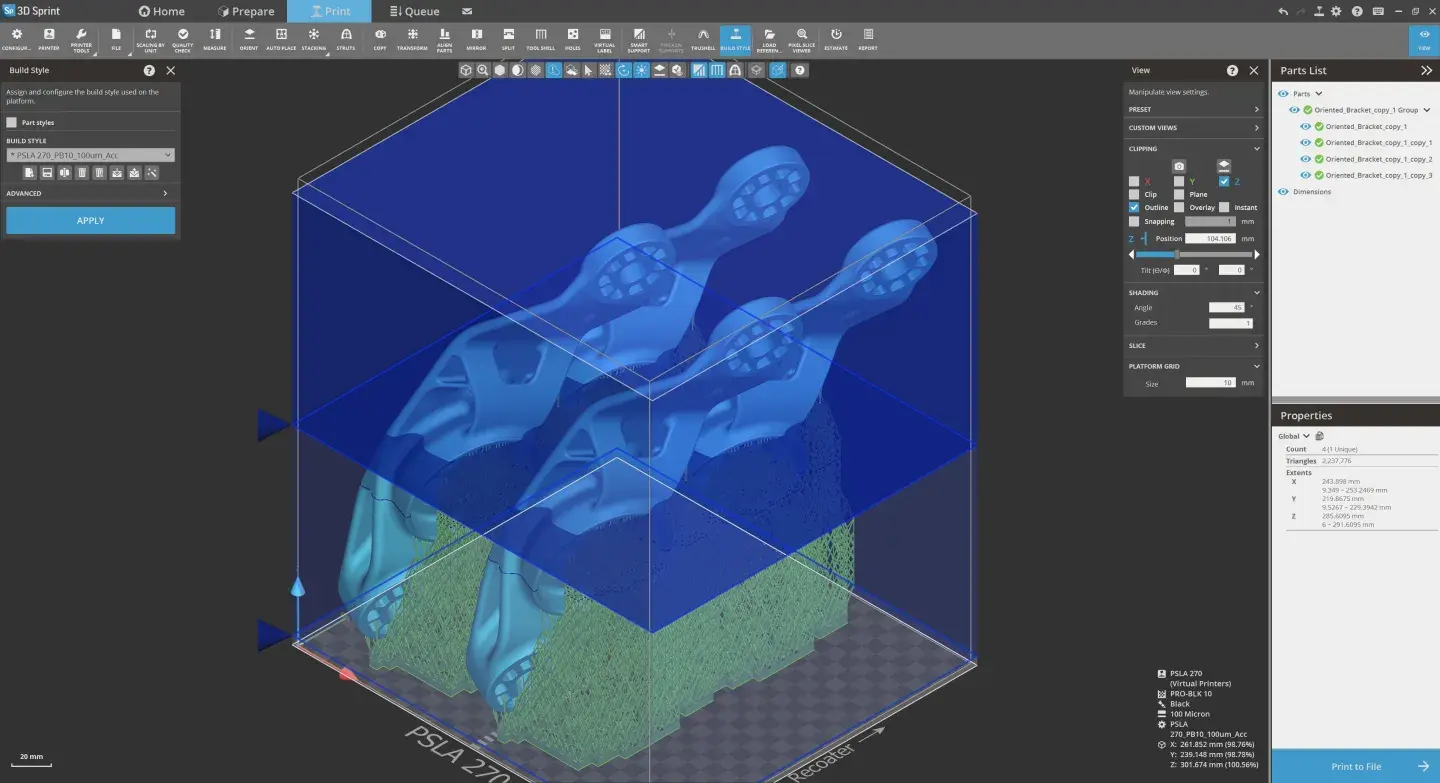The image size is (1440, 783).
Task: Hide Oriented_Bracket_copy_1_copy_2 with eye icon
Action: pyautogui.click(x=1305, y=159)
